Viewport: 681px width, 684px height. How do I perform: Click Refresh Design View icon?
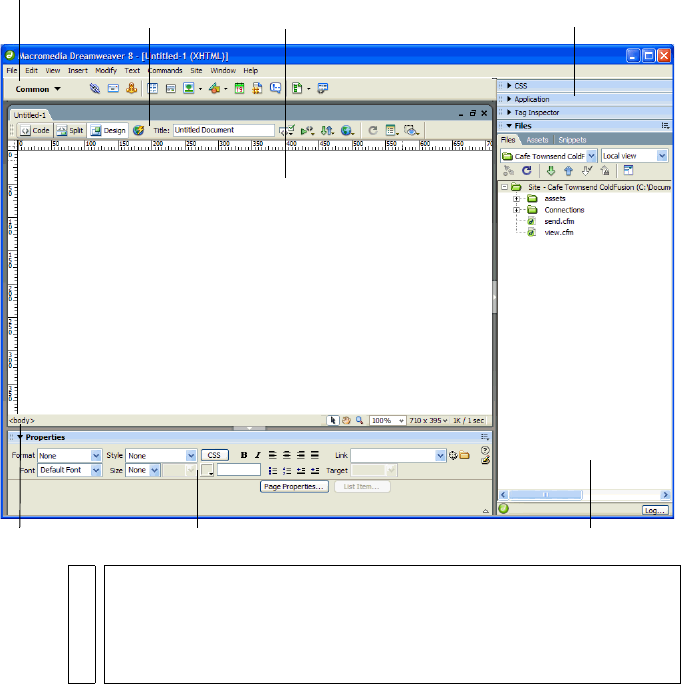click(373, 130)
